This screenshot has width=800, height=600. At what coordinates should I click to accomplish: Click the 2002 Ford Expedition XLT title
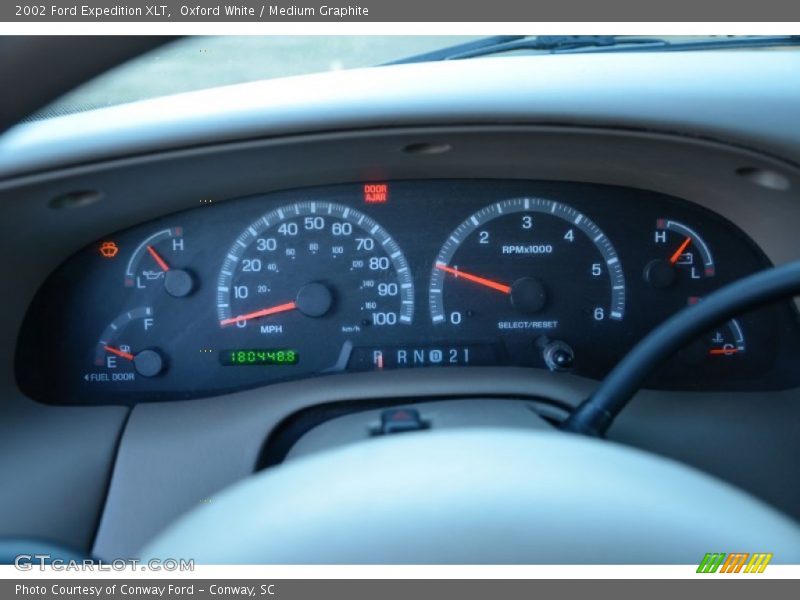tap(92, 11)
